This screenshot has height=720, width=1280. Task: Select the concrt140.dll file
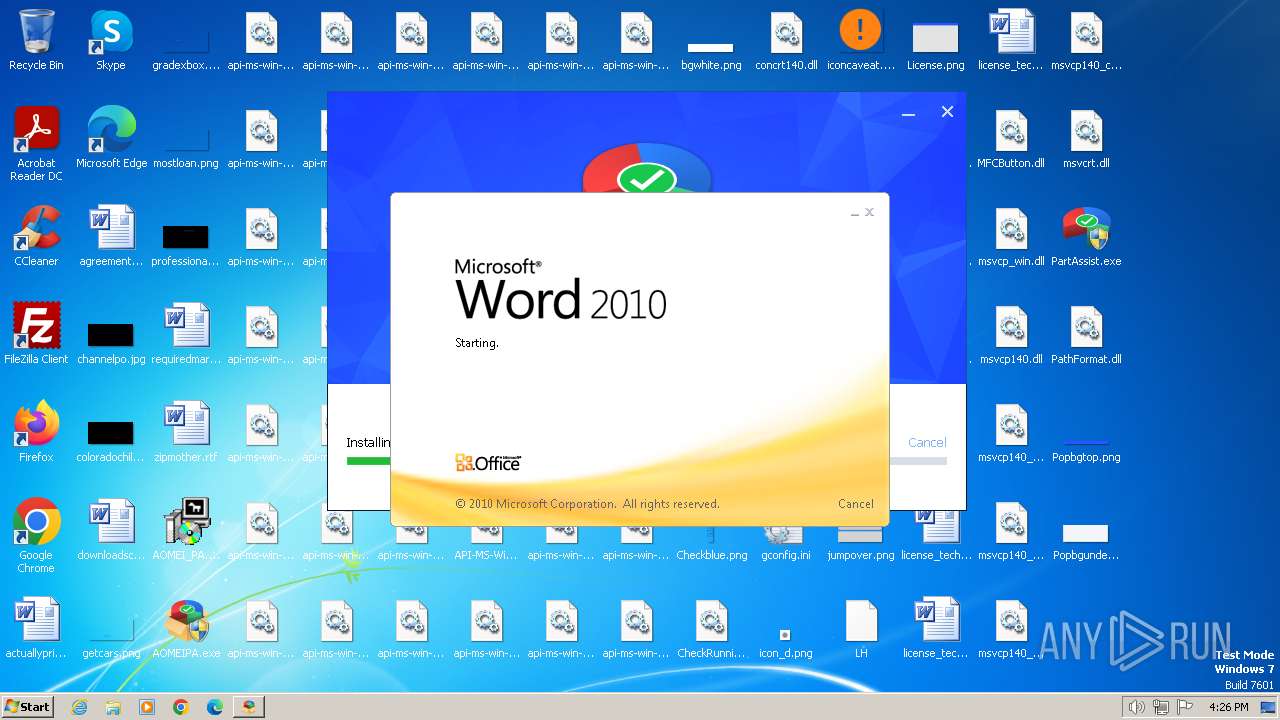pyautogui.click(x=786, y=41)
